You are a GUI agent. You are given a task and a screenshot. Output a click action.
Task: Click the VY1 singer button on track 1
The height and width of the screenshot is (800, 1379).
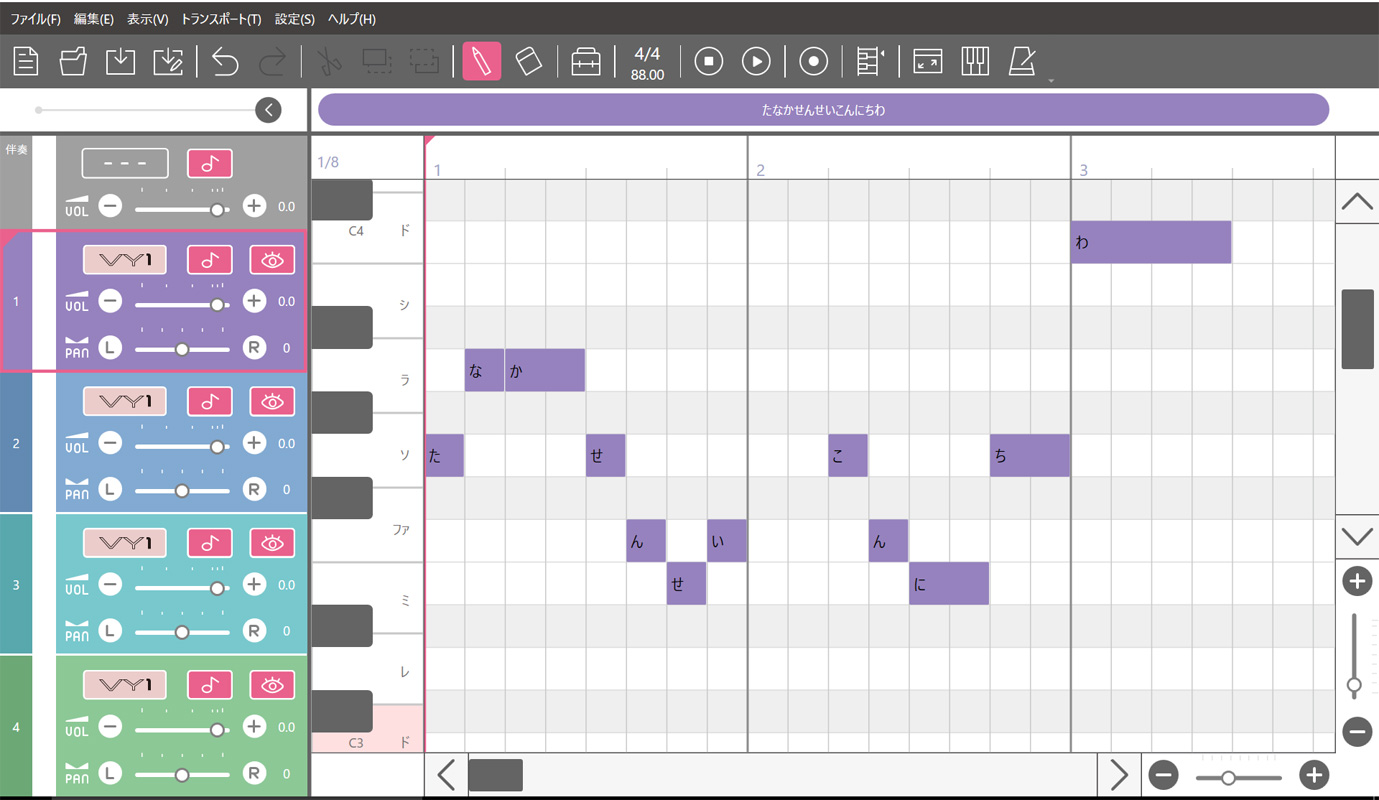point(126,260)
